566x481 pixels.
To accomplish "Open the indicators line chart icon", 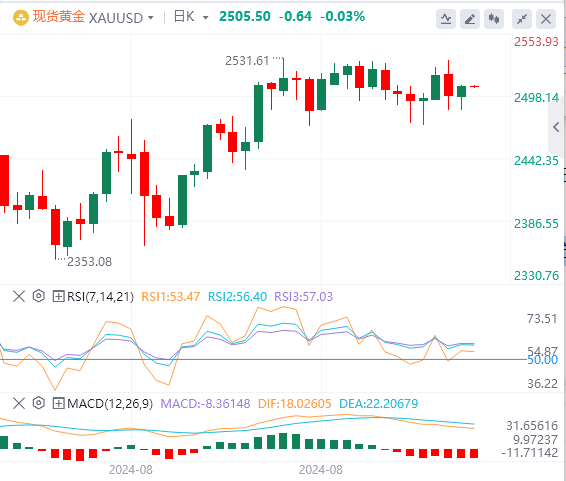I will (x=446, y=19).
